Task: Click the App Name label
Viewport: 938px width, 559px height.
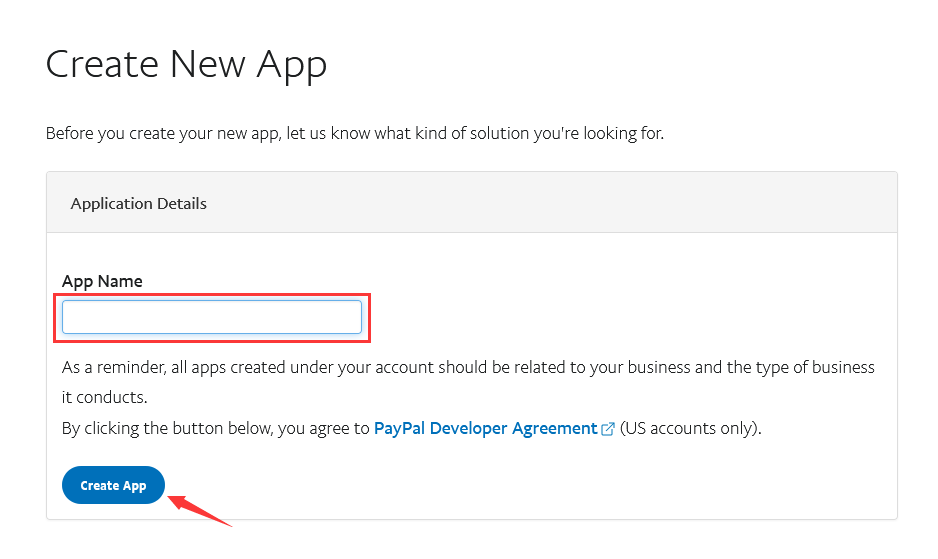Action: pyautogui.click(x=102, y=281)
